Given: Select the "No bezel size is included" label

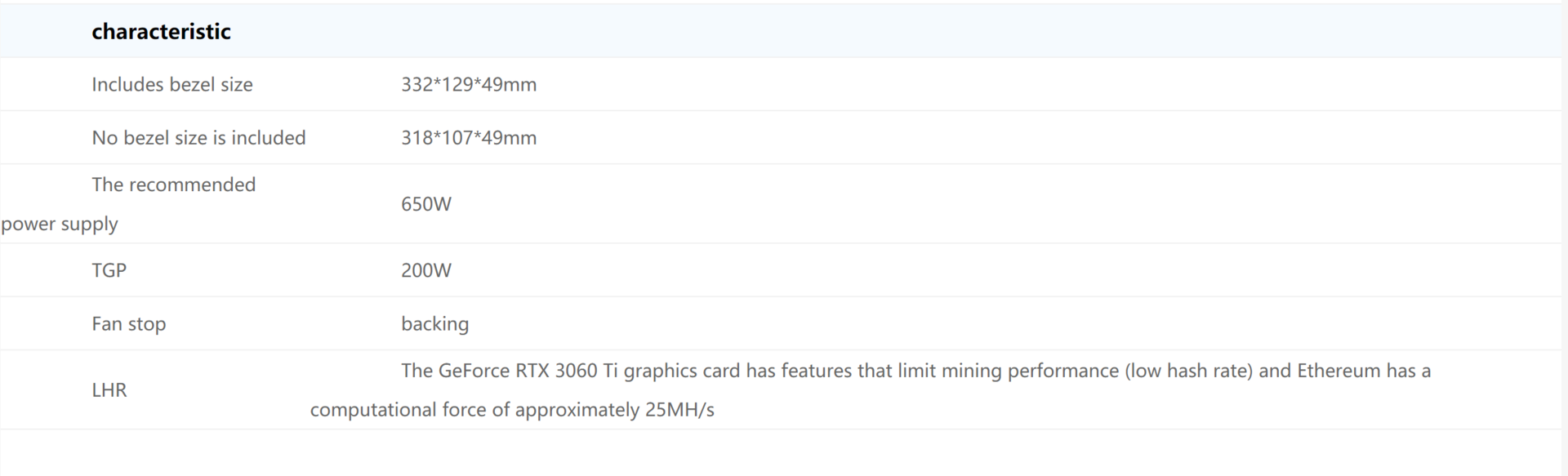Looking at the screenshot, I should coord(198,137).
